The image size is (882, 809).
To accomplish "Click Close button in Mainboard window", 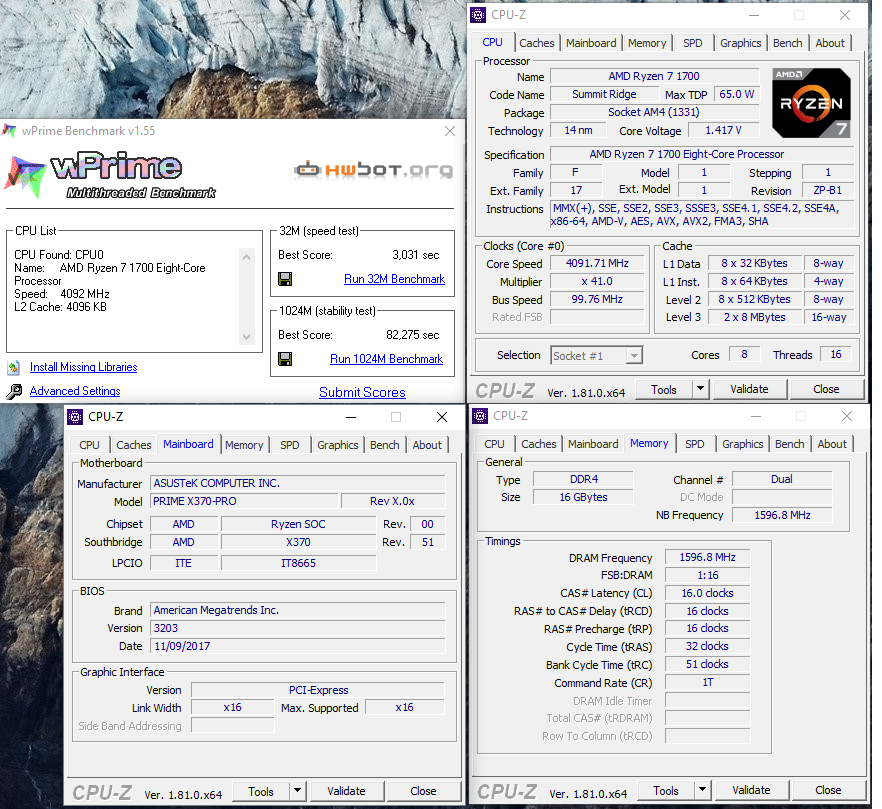I will [x=423, y=791].
